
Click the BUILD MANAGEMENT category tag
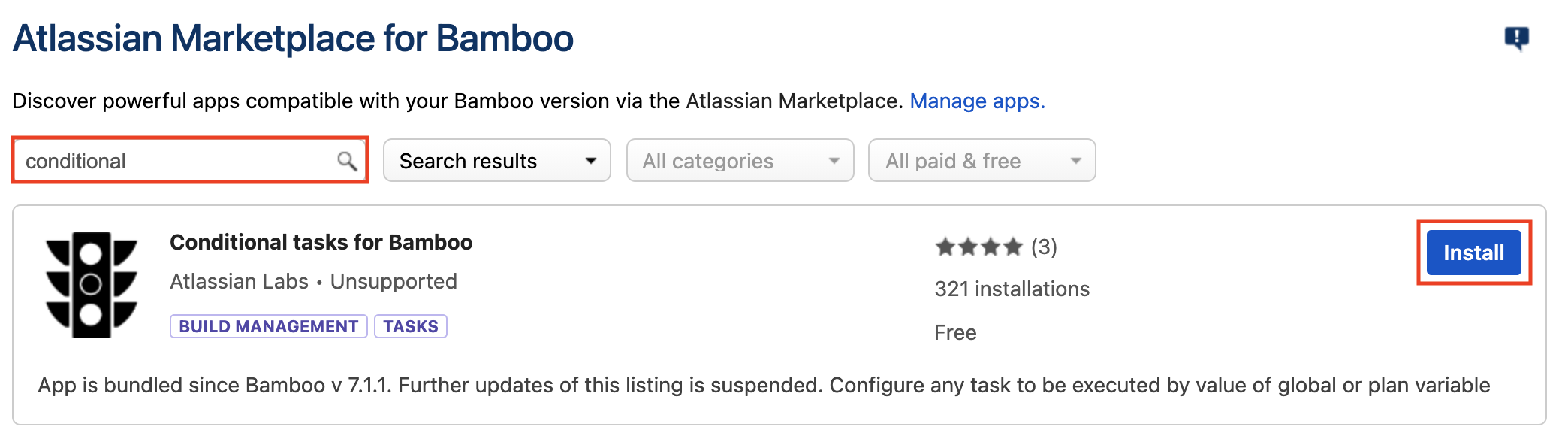(268, 326)
